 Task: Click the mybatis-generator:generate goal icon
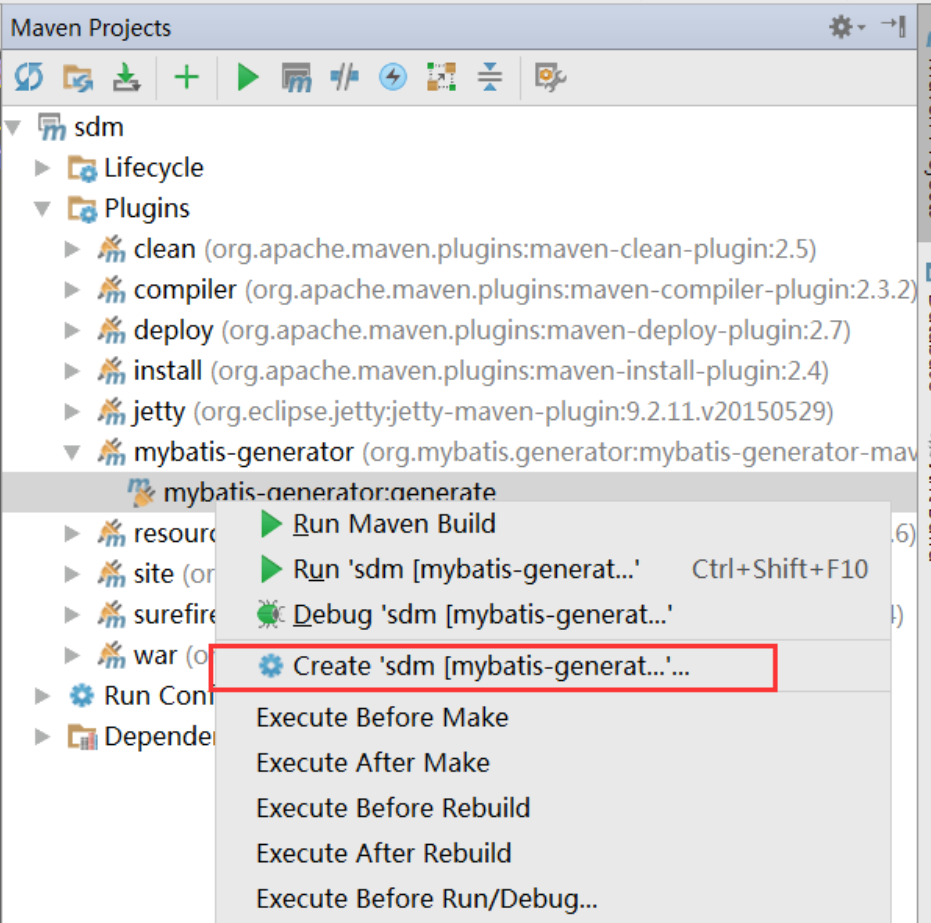pyautogui.click(x=141, y=493)
